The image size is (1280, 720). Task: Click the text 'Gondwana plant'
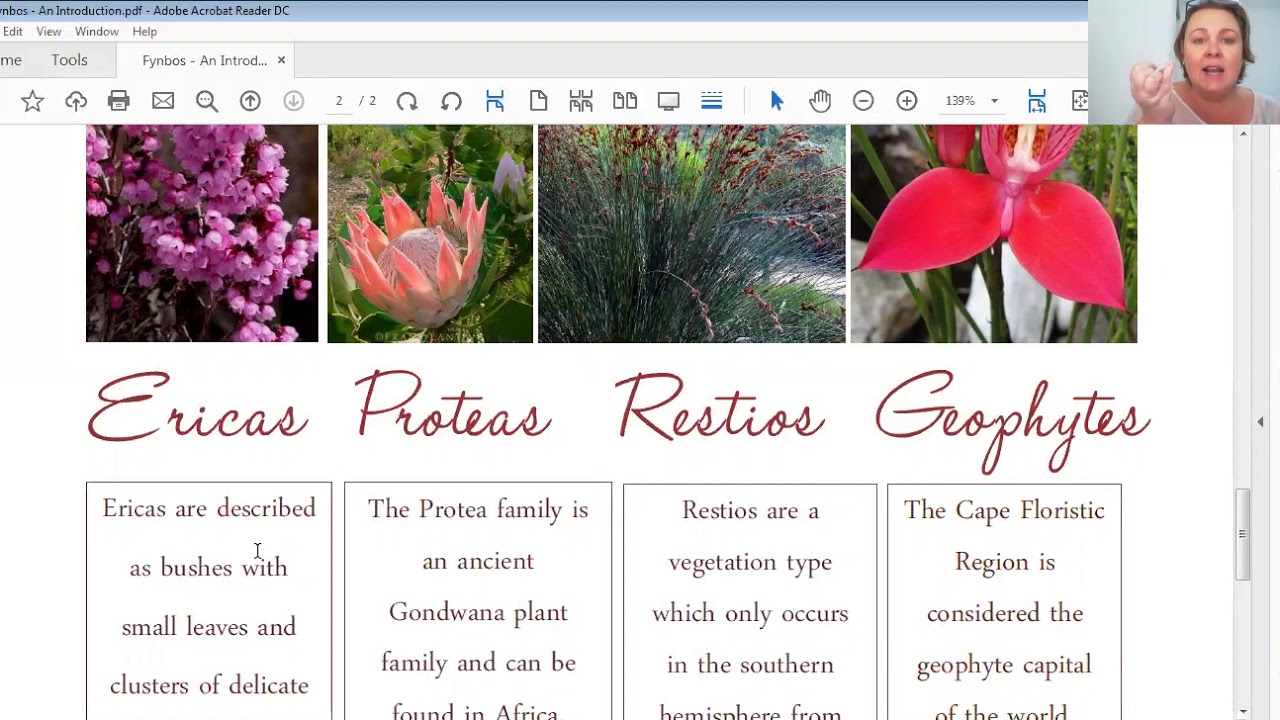coord(478,612)
